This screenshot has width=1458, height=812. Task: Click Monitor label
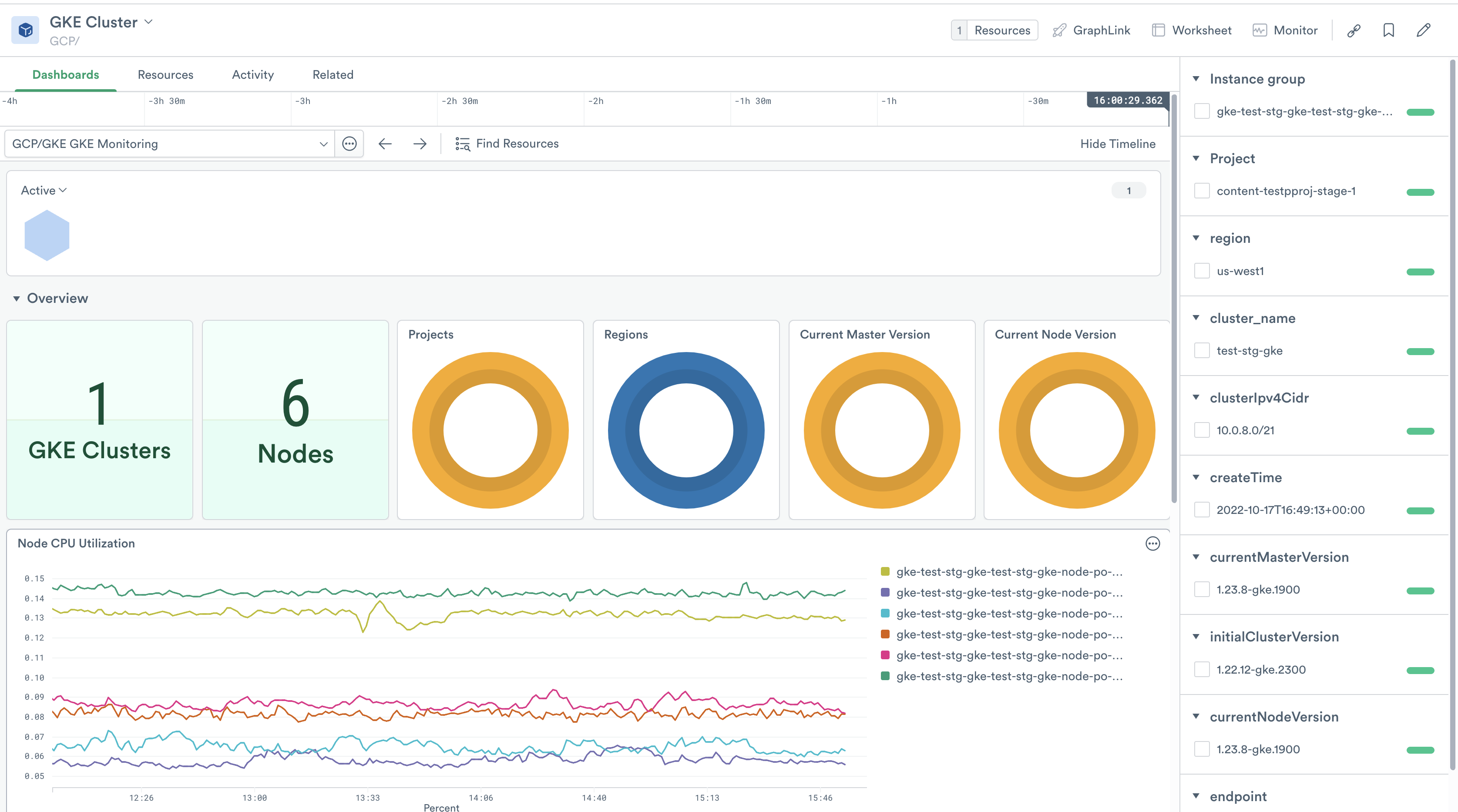(x=1296, y=30)
